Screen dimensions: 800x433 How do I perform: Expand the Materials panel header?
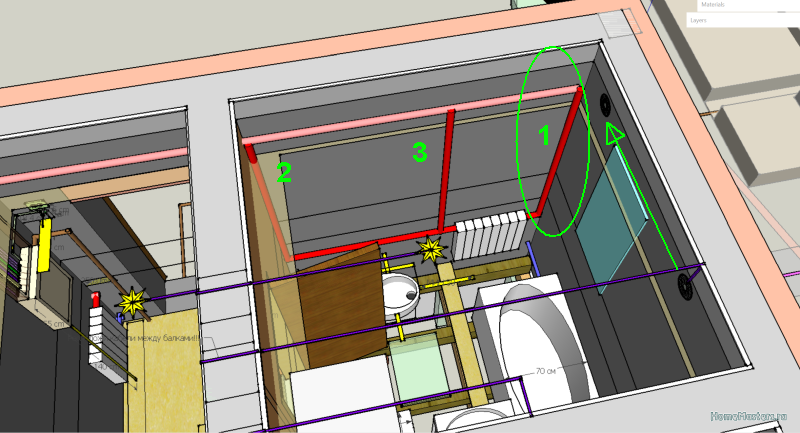tap(740, 5)
